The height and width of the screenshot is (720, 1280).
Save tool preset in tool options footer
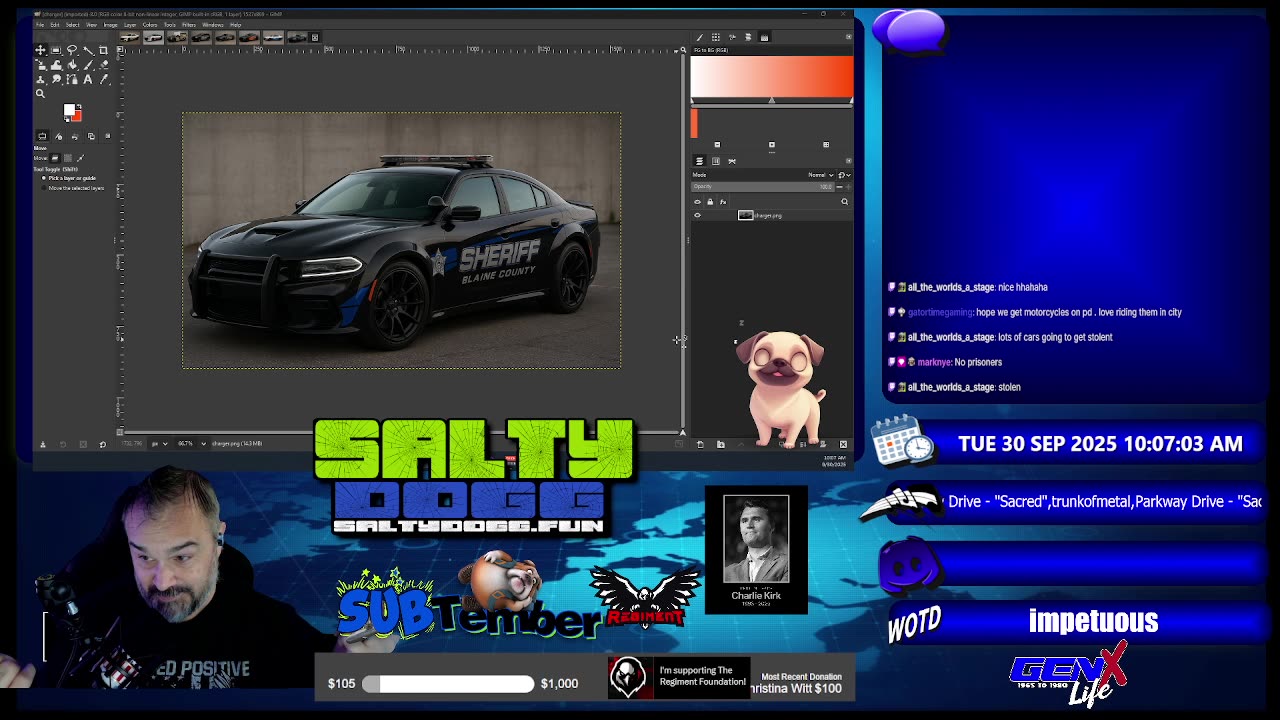tap(42, 444)
